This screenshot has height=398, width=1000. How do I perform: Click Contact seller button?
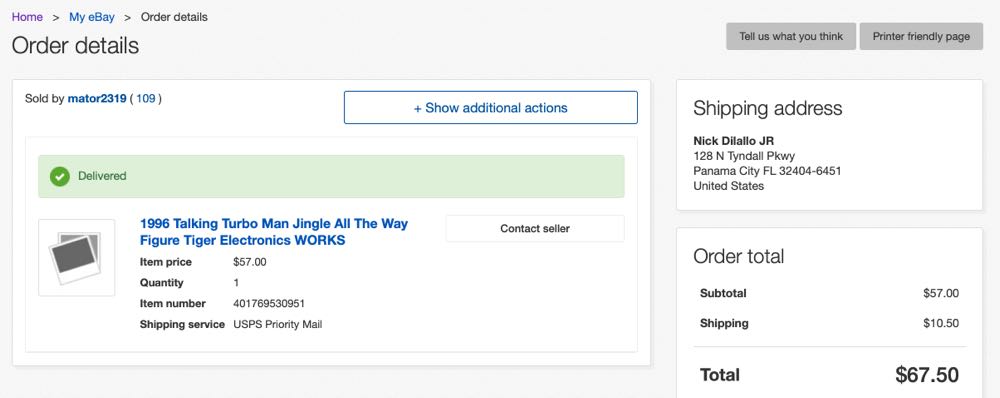point(535,228)
